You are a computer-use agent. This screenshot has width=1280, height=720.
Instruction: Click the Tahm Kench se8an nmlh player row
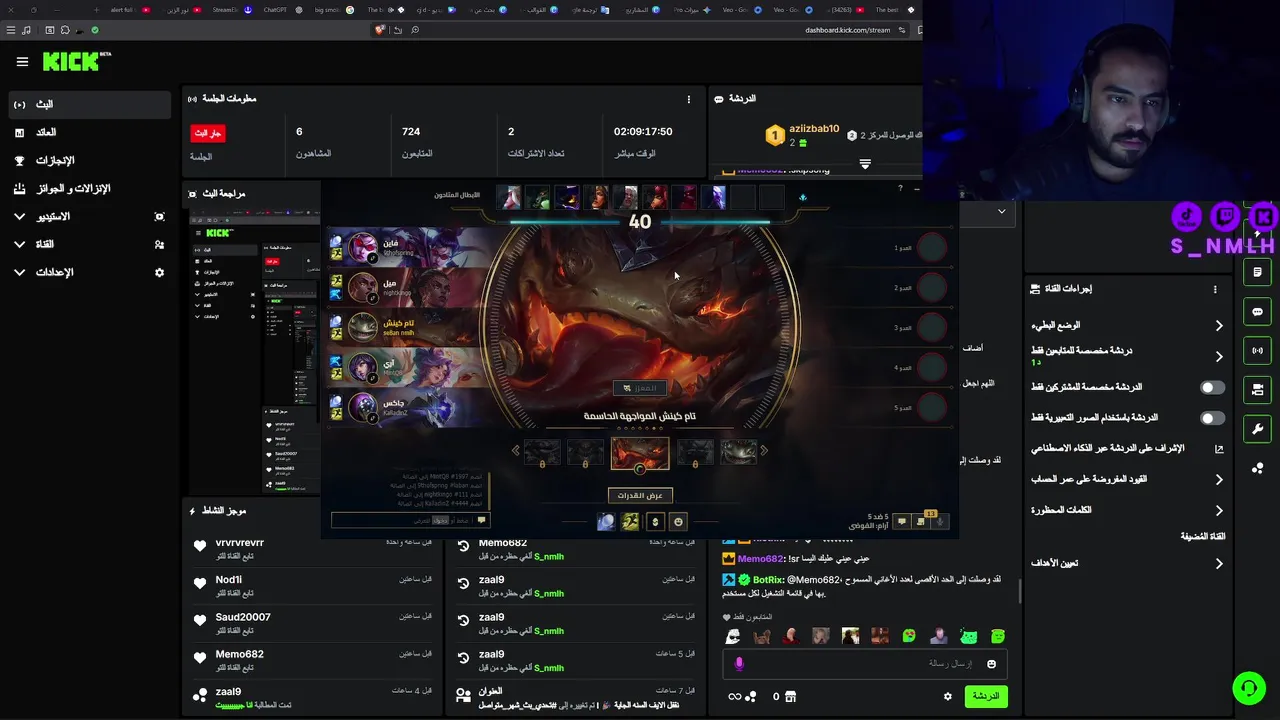(x=408, y=327)
